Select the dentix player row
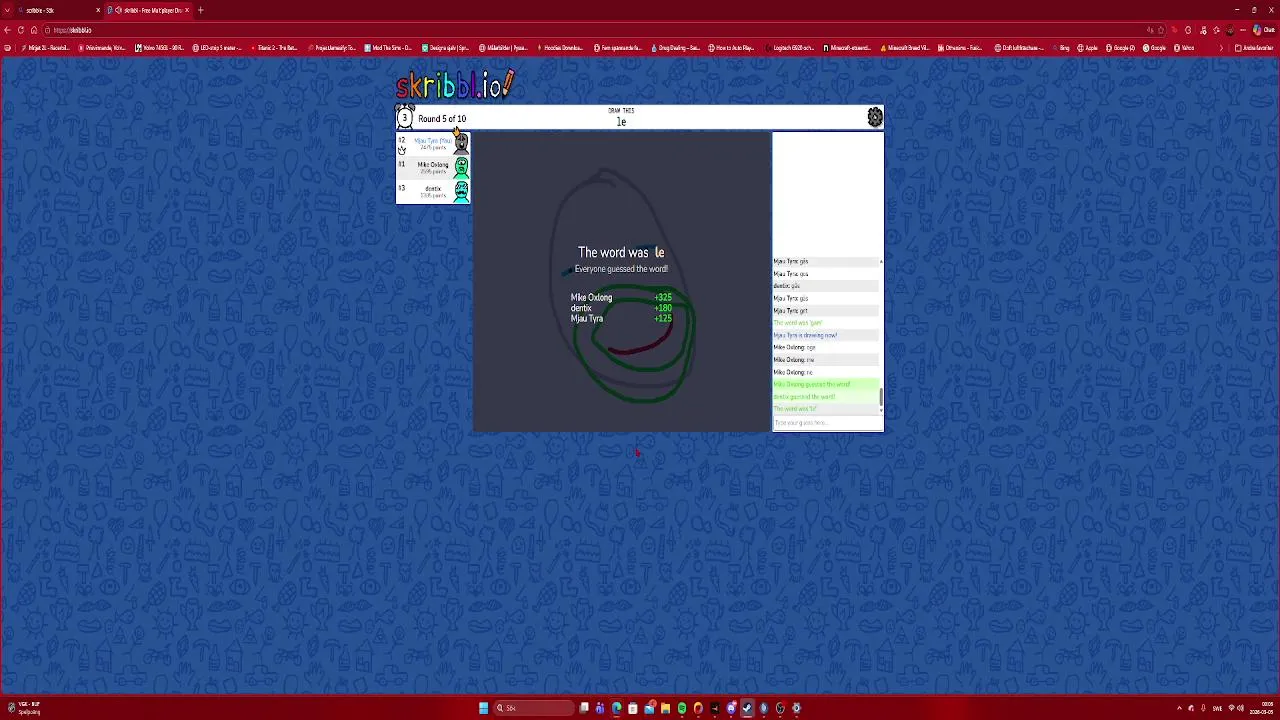 tap(433, 191)
